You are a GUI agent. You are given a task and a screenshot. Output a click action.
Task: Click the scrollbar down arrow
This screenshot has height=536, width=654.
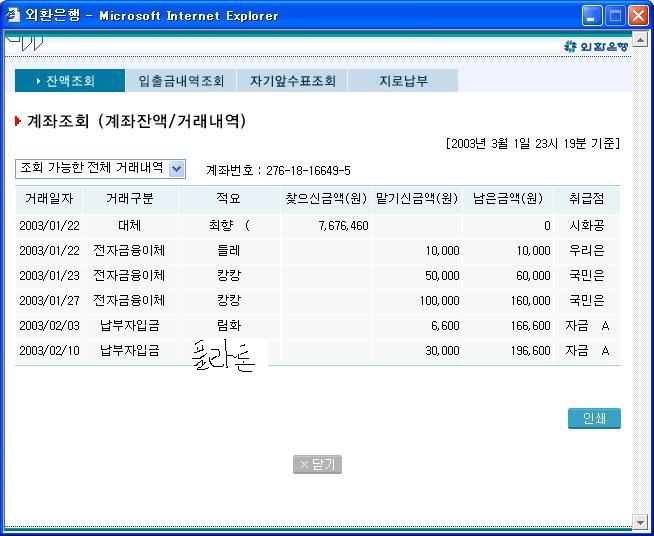(x=641, y=522)
